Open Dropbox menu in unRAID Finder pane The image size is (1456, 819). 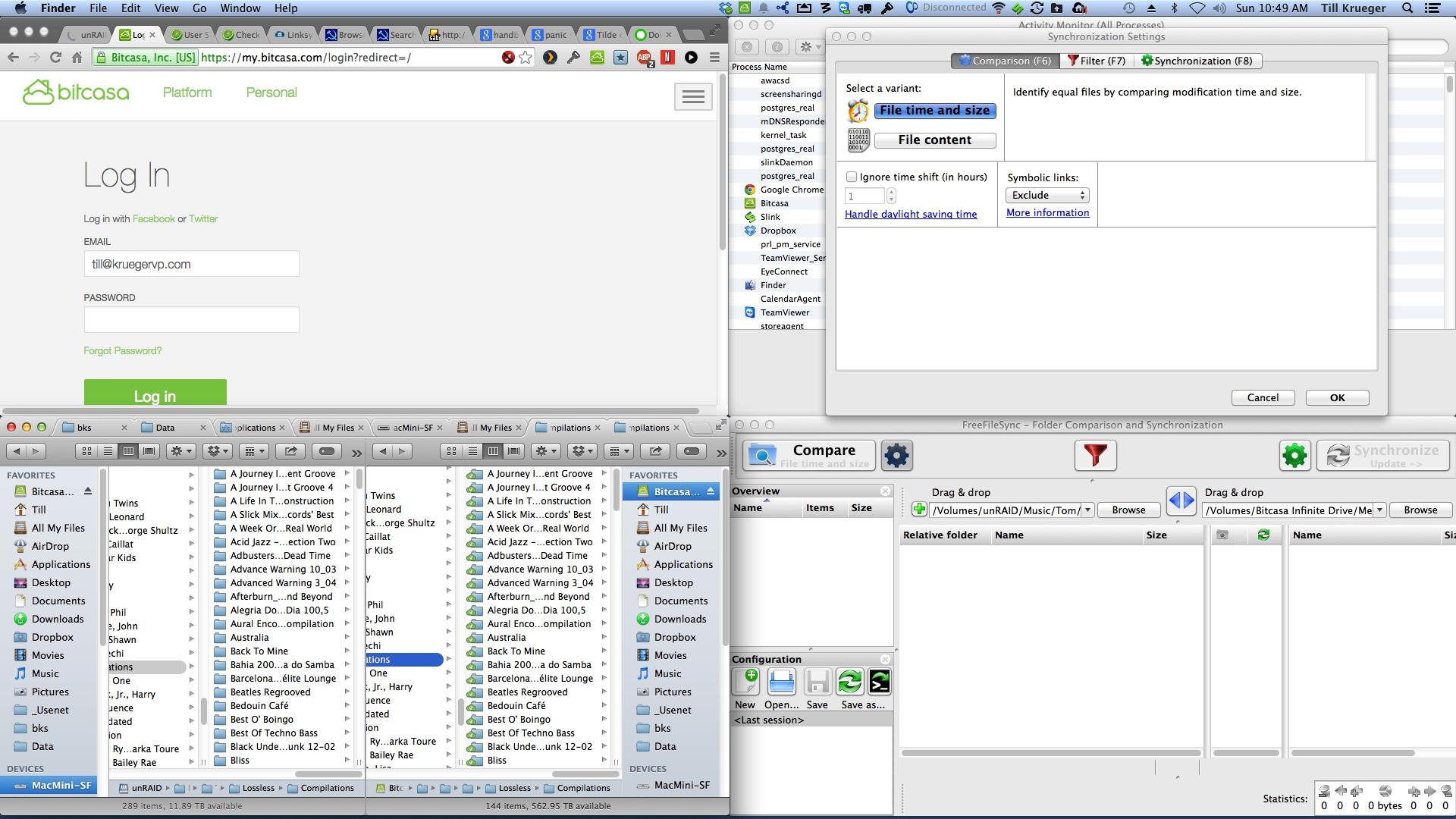coord(218,451)
